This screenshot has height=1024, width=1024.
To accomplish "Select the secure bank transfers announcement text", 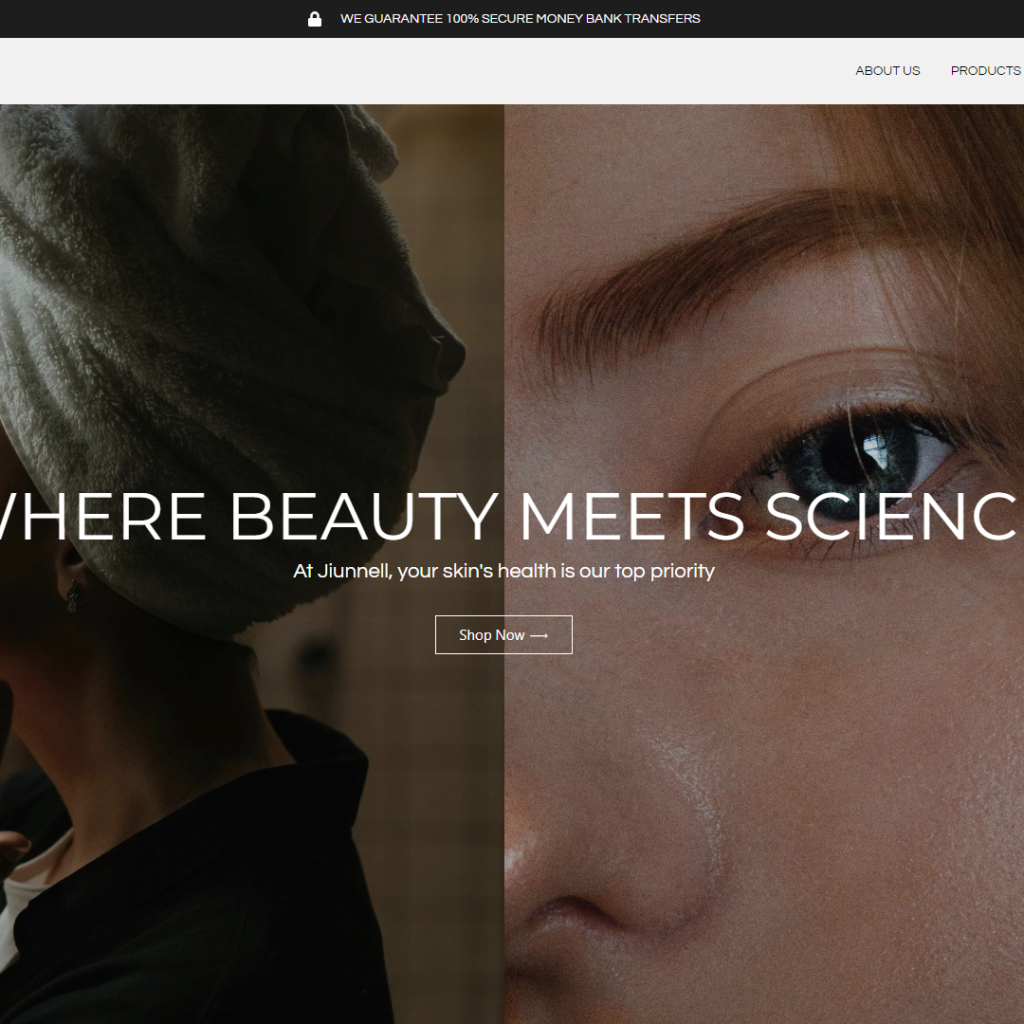I will point(520,19).
